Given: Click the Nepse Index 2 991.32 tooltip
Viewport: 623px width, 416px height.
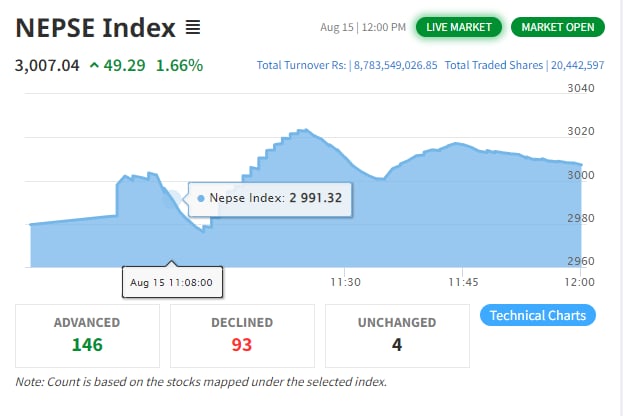Looking at the screenshot, I should tap(268, 198).
